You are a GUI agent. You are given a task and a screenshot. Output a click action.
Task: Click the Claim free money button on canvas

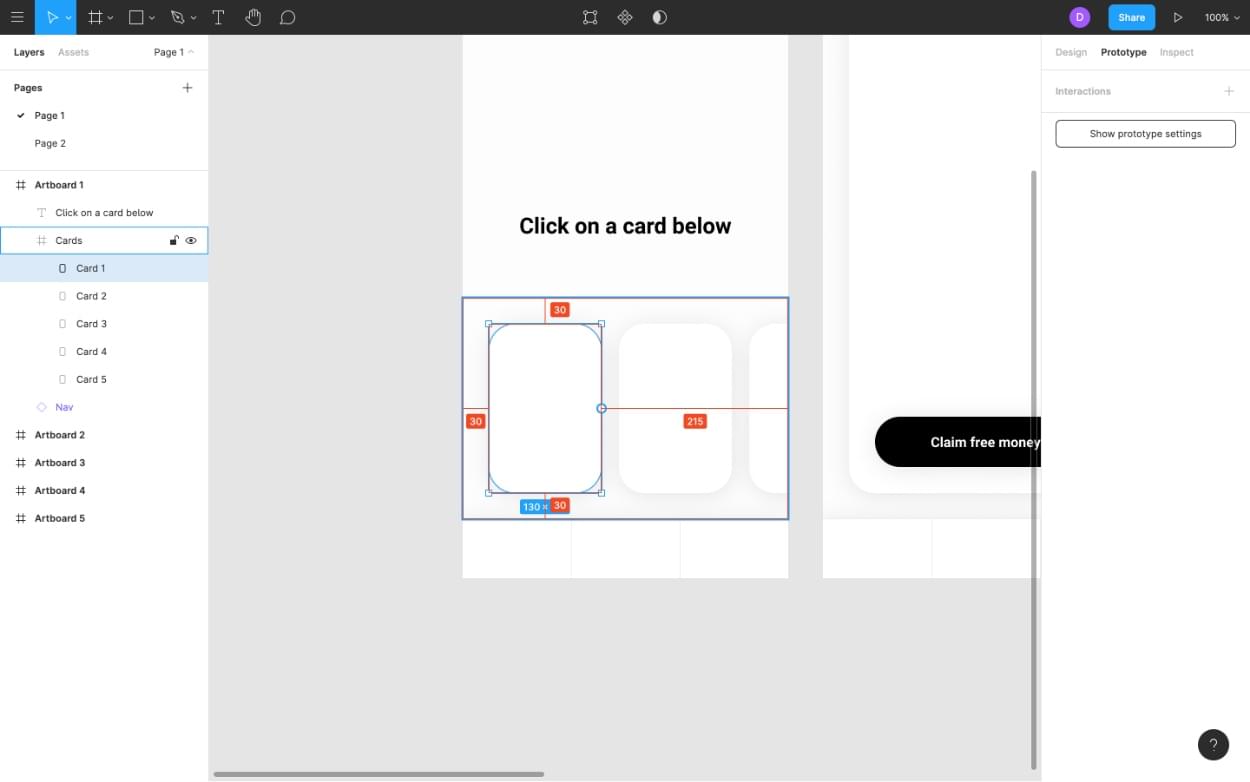pos(958,442)
